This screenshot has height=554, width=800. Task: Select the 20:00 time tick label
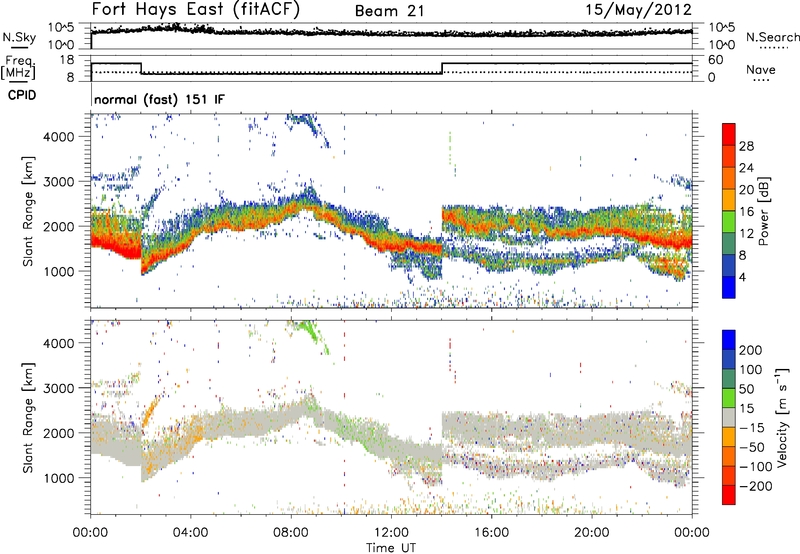[591, 533]
